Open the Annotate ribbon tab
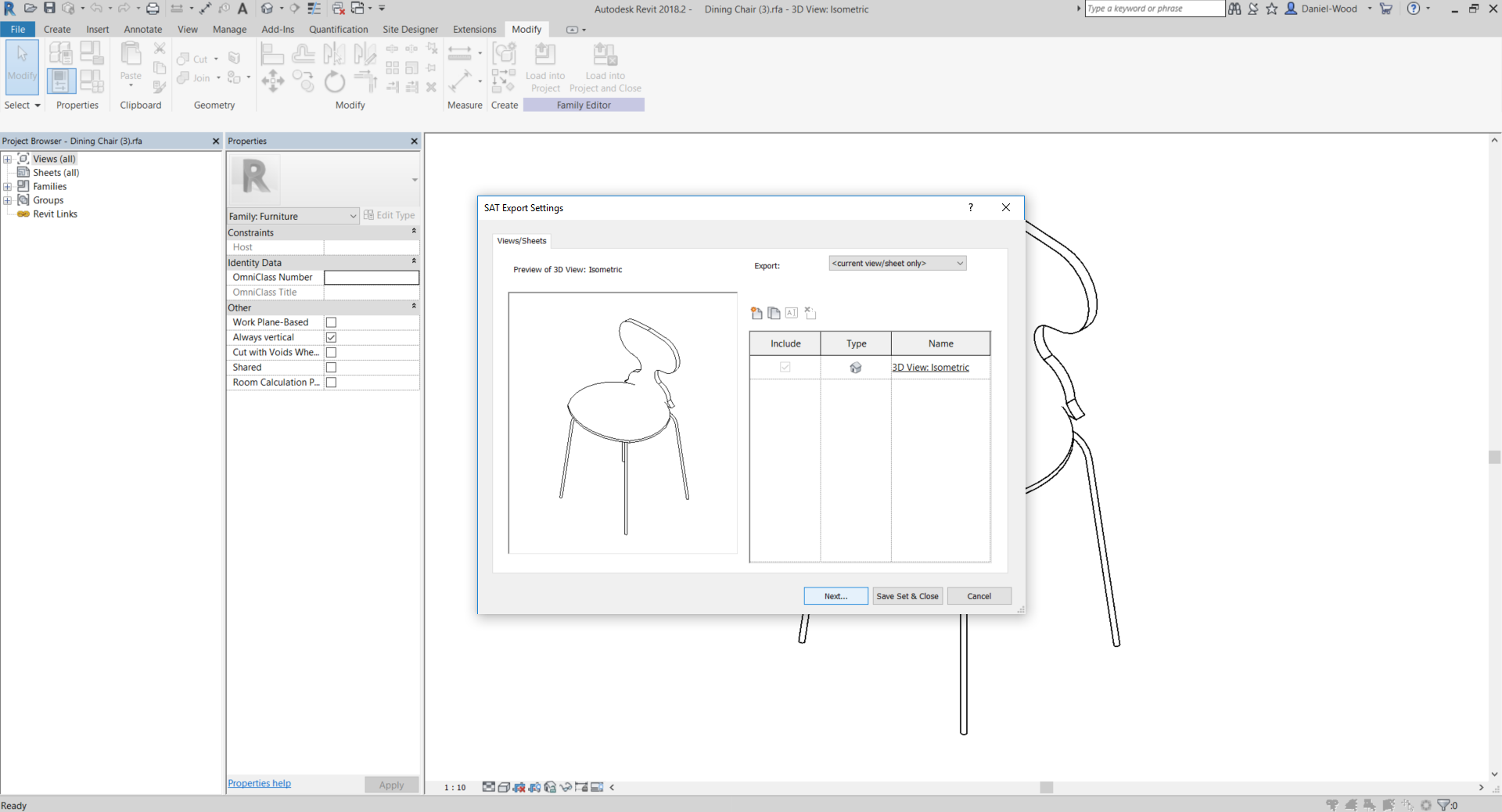This screenshot has width=1502, height=812. click(142, 30)
